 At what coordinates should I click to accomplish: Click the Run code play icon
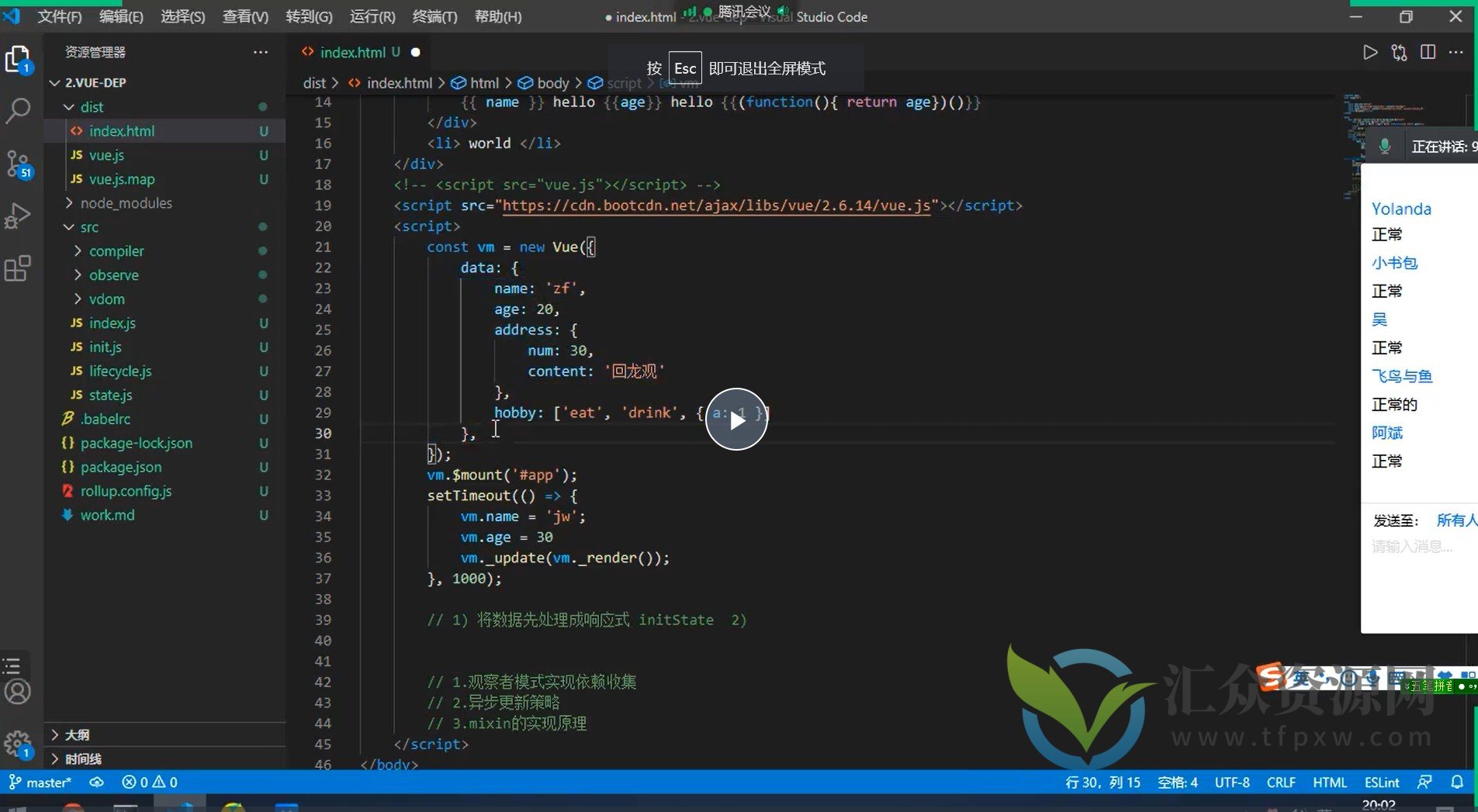coord(1370,52)
